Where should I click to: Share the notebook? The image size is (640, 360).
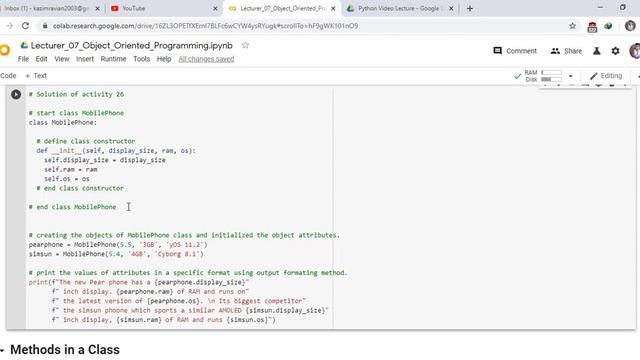566,51
